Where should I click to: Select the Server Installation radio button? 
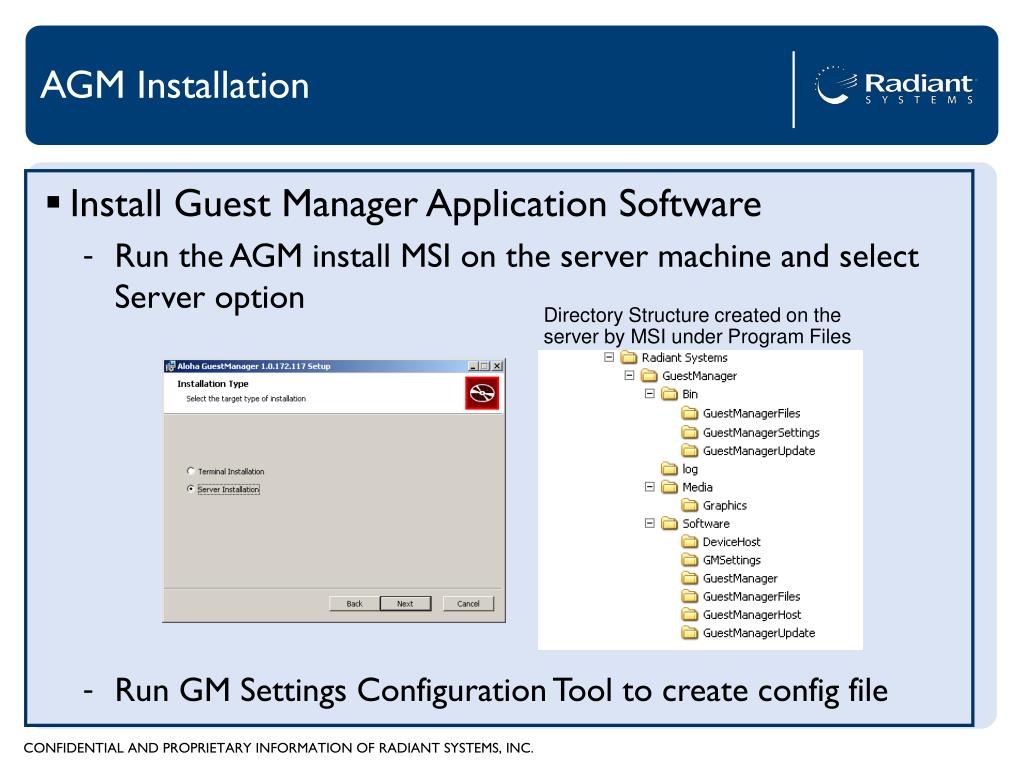[191, 489]
